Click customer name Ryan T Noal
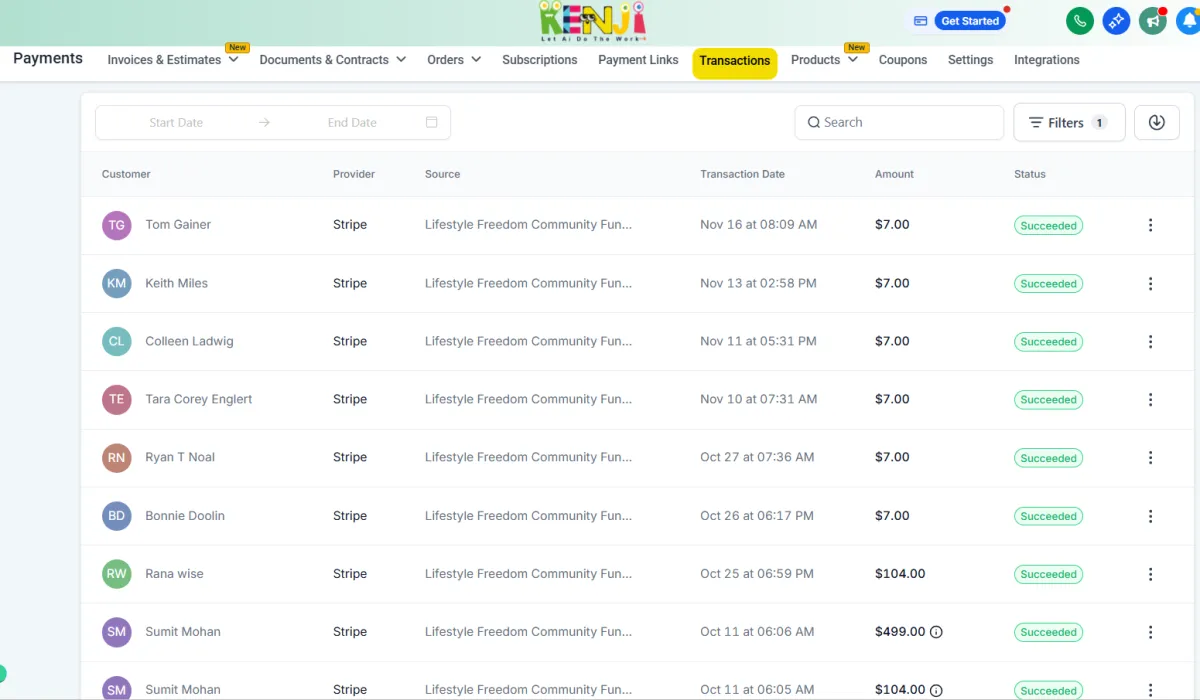 (x=180, y=457)
